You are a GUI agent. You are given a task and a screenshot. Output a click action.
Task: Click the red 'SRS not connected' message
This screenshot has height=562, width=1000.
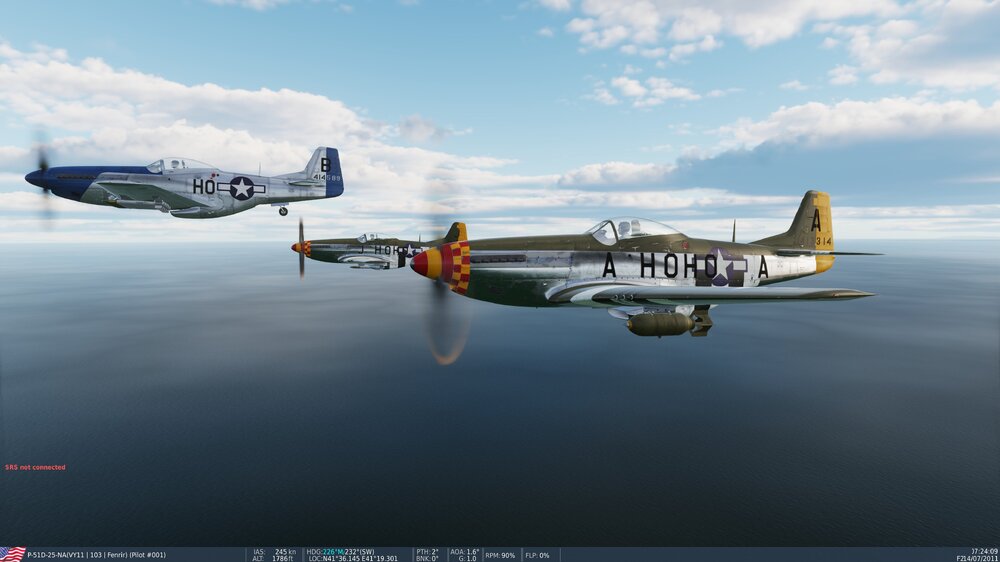click(35, 467)
